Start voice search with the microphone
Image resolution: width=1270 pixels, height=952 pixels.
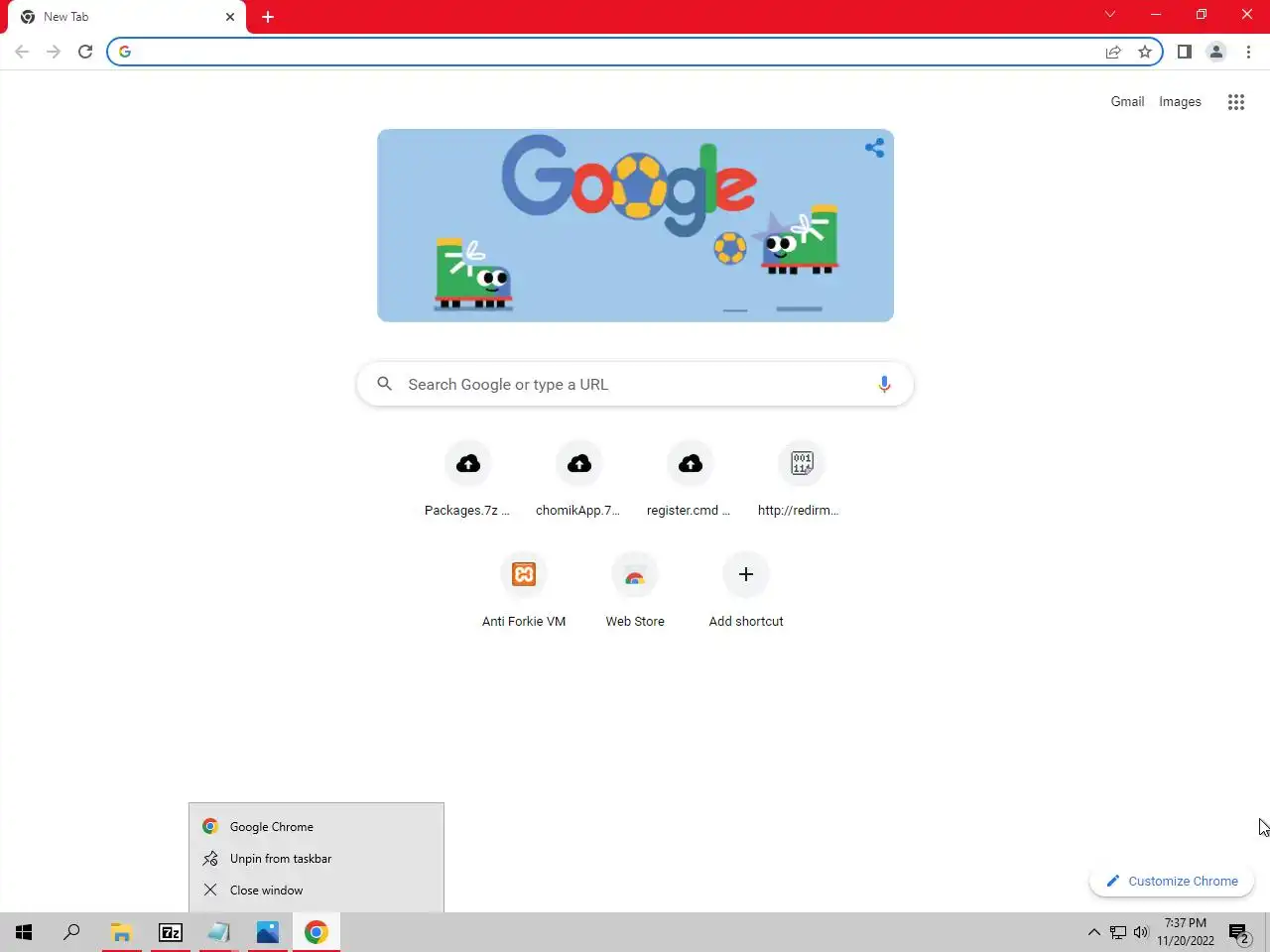click(884, 384)
